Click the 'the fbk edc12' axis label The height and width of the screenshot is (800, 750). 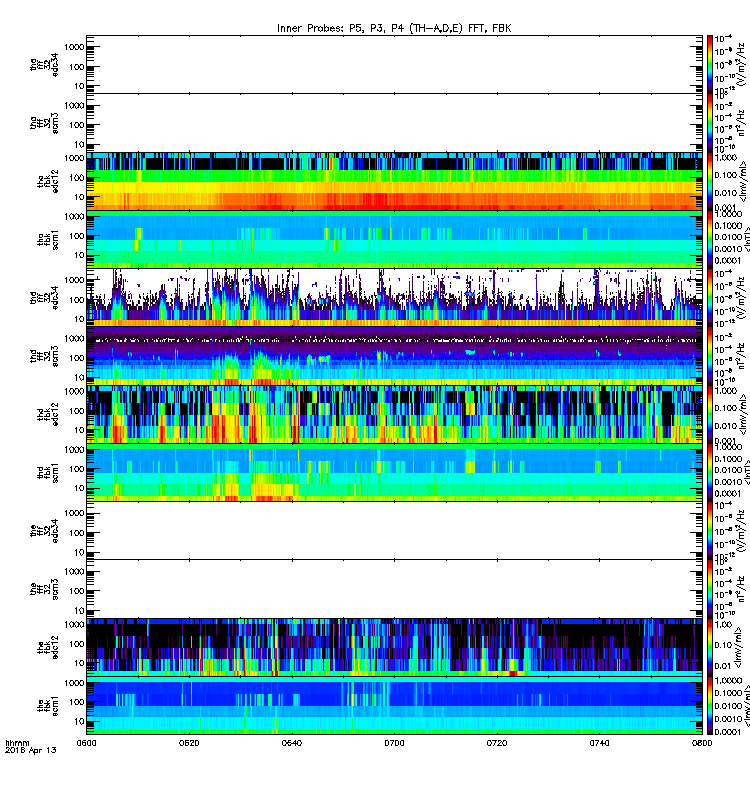[x=48, y=647]
